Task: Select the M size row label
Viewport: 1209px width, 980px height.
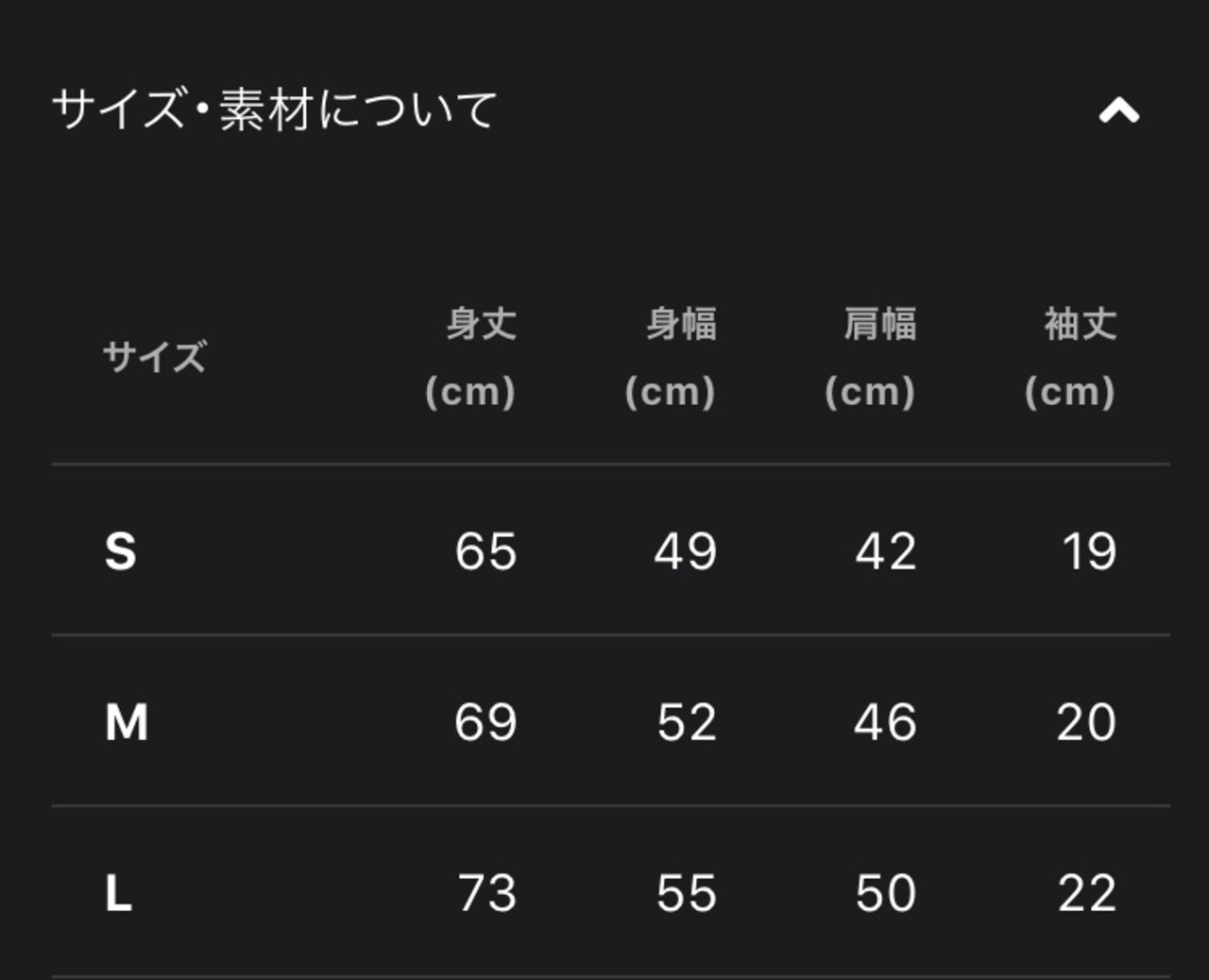Action: 127,723
